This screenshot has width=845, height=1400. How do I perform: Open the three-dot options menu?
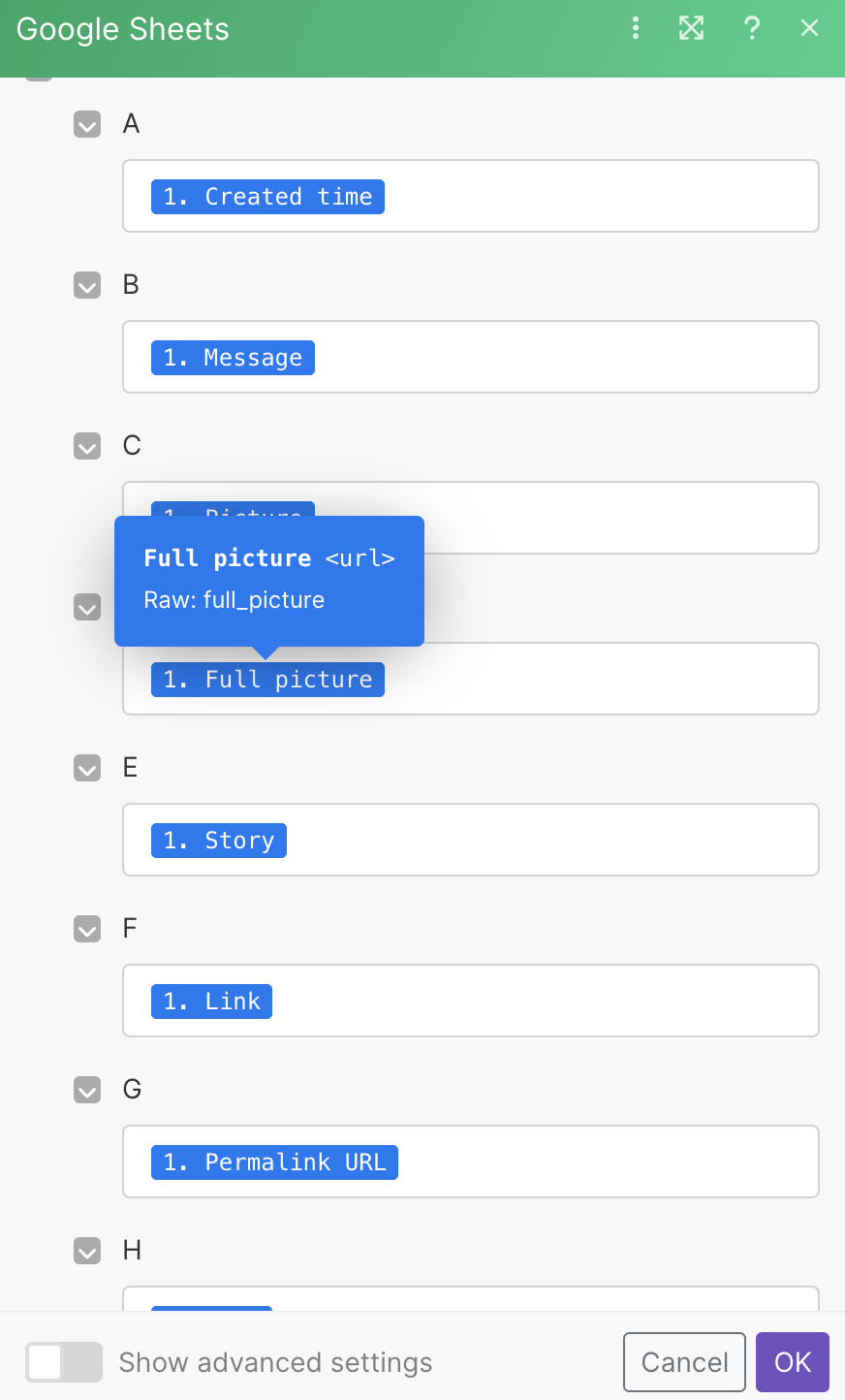coord(636,28)
